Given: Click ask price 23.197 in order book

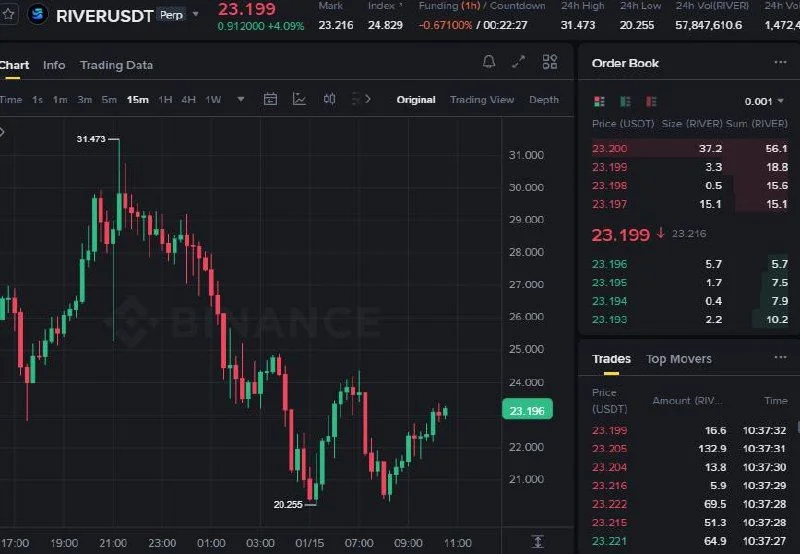Looking at the screenshot, I should pos(610,205).
